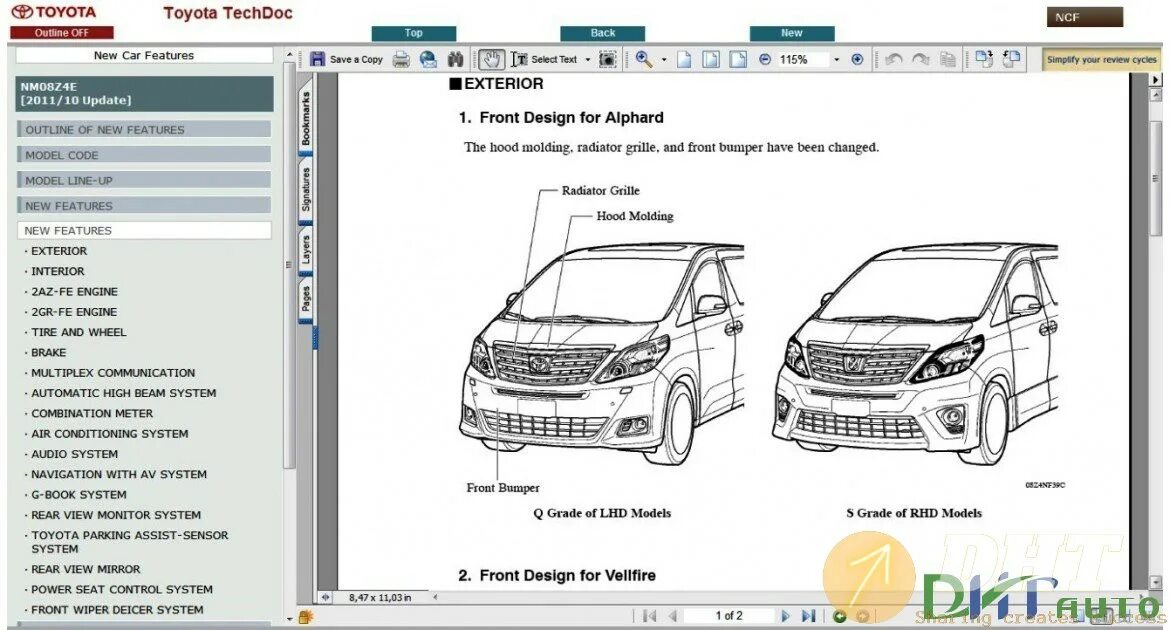This screenshot has width=1170, height=630.
Task: Open Zoom tool dropdown arrow
Action: [664, 59]
